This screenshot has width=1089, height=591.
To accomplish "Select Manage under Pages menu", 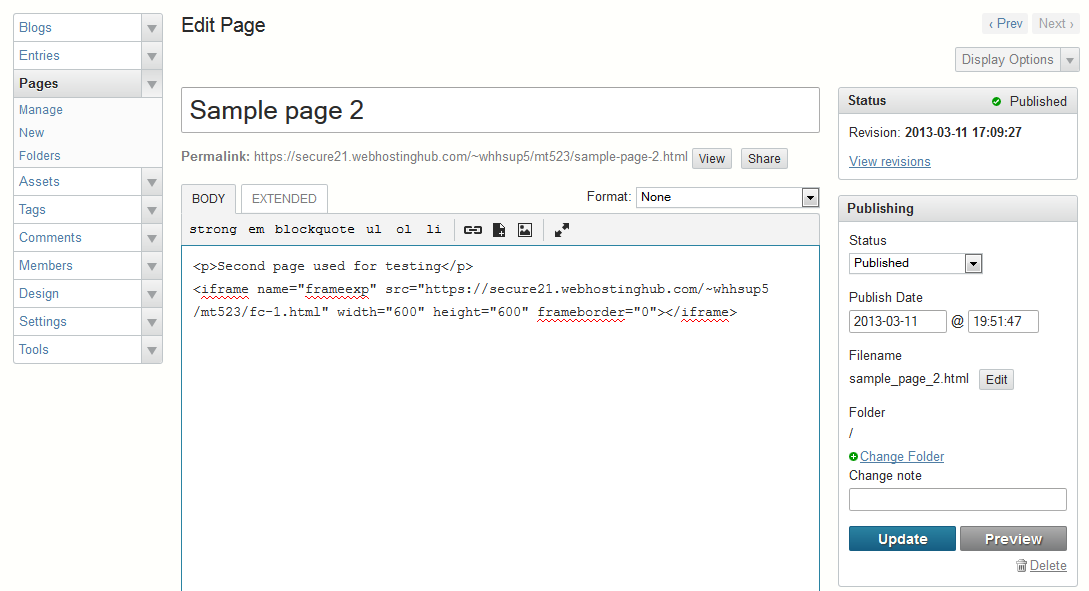I will [41, 110].
